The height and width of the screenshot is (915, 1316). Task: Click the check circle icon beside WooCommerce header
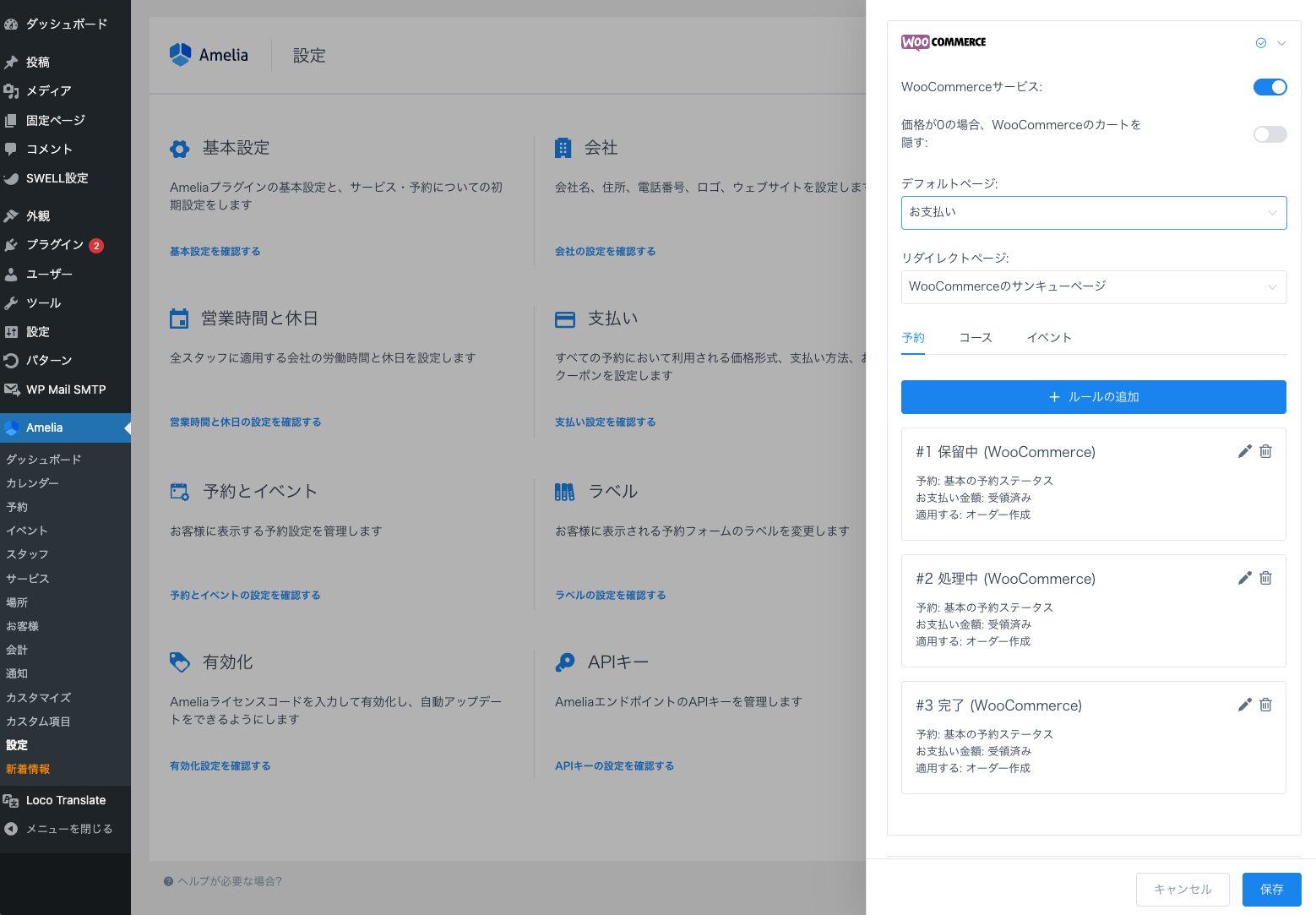click(x=1260, y=43)
